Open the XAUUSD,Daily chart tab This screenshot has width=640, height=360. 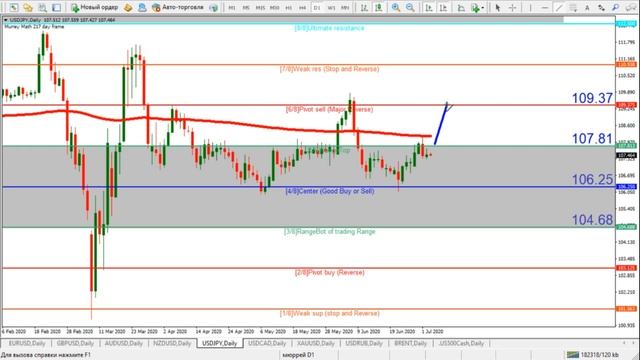316,343
